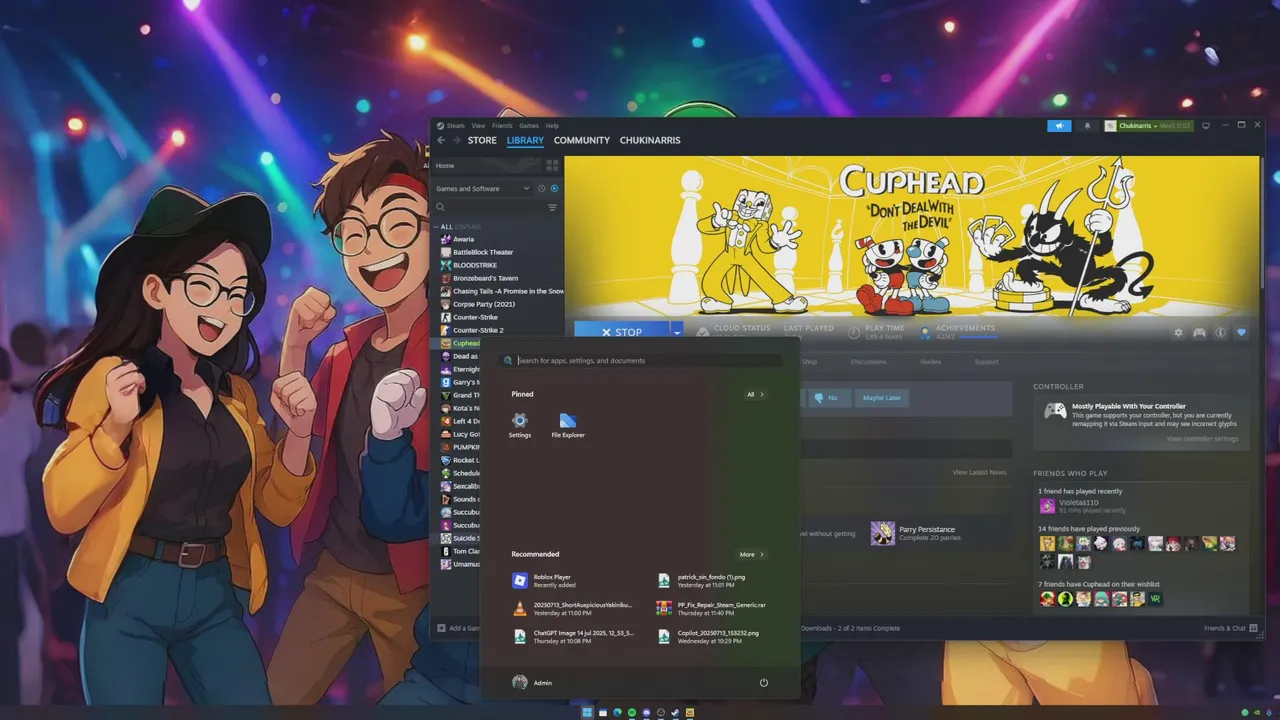Screen dimensions: 1280x720
Task: Select BattleBlock Theater in game list
Action: pos(483,252)
